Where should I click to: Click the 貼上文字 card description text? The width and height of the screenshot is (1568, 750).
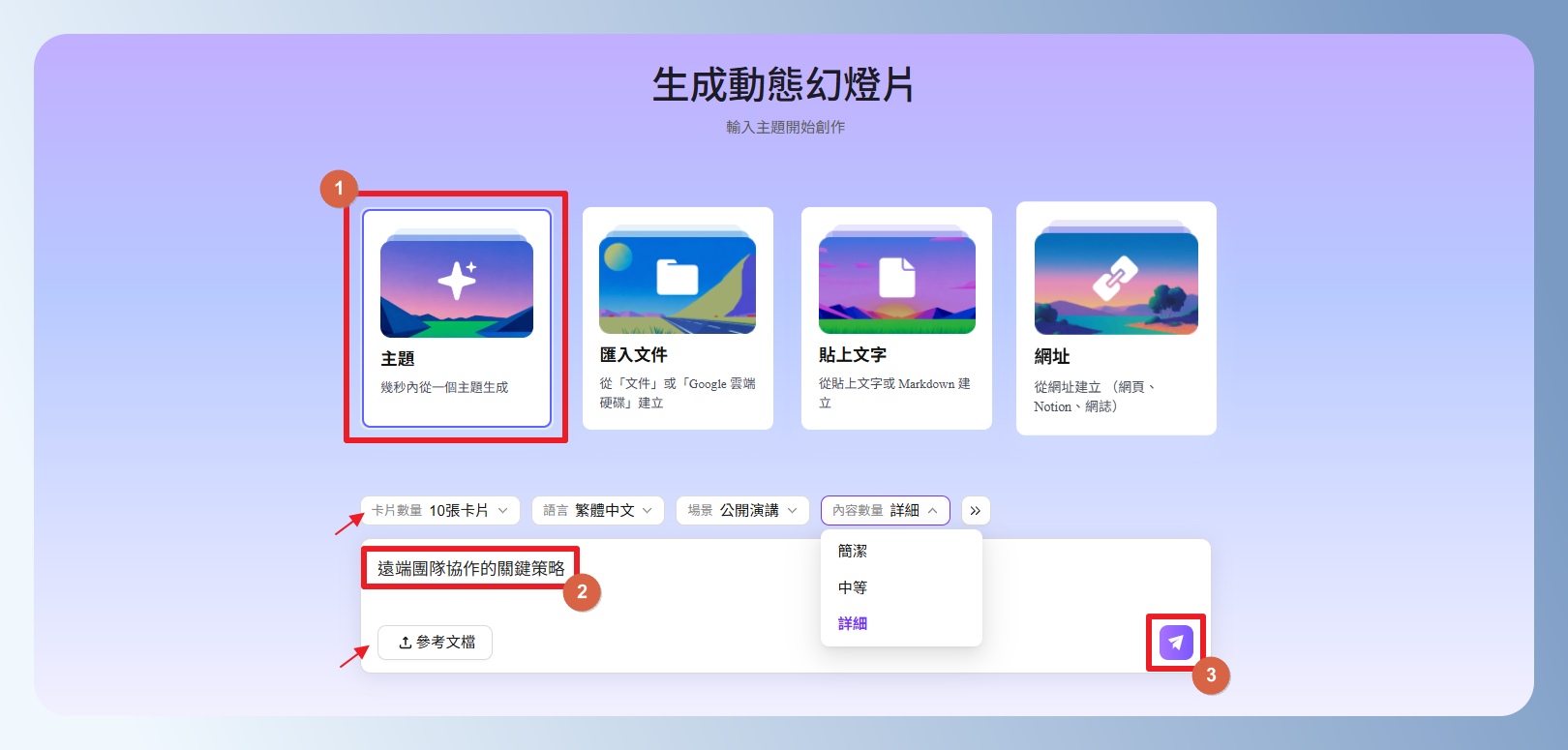tap(893, 393)
